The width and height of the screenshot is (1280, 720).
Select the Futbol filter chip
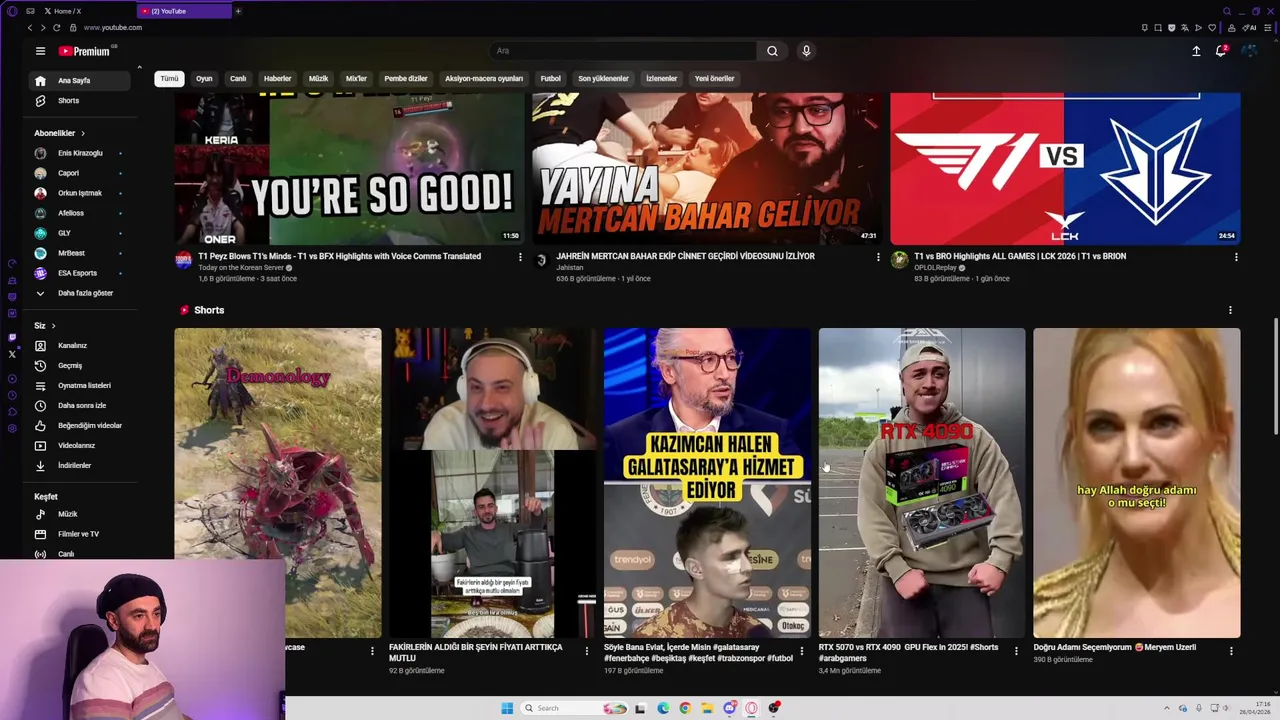point(551,78)
